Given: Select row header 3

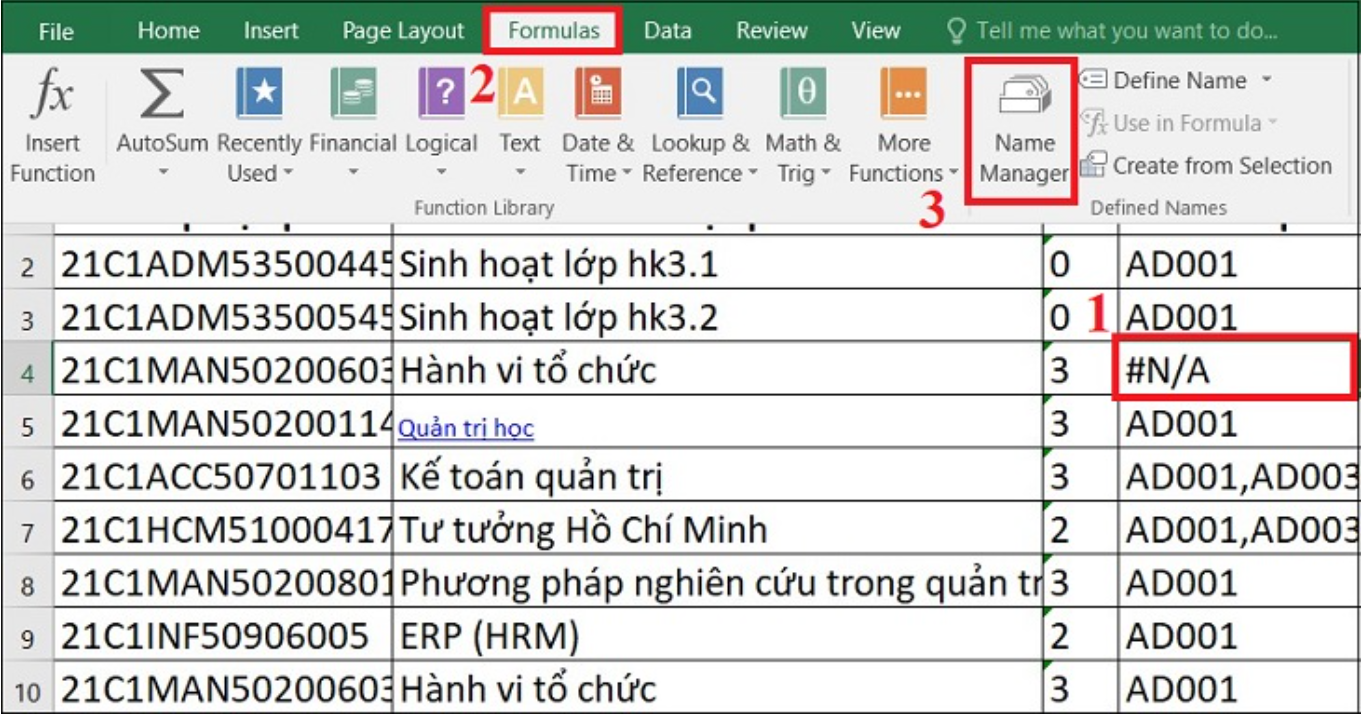Looking at the screenshot, I should click(x=27, y=318).
